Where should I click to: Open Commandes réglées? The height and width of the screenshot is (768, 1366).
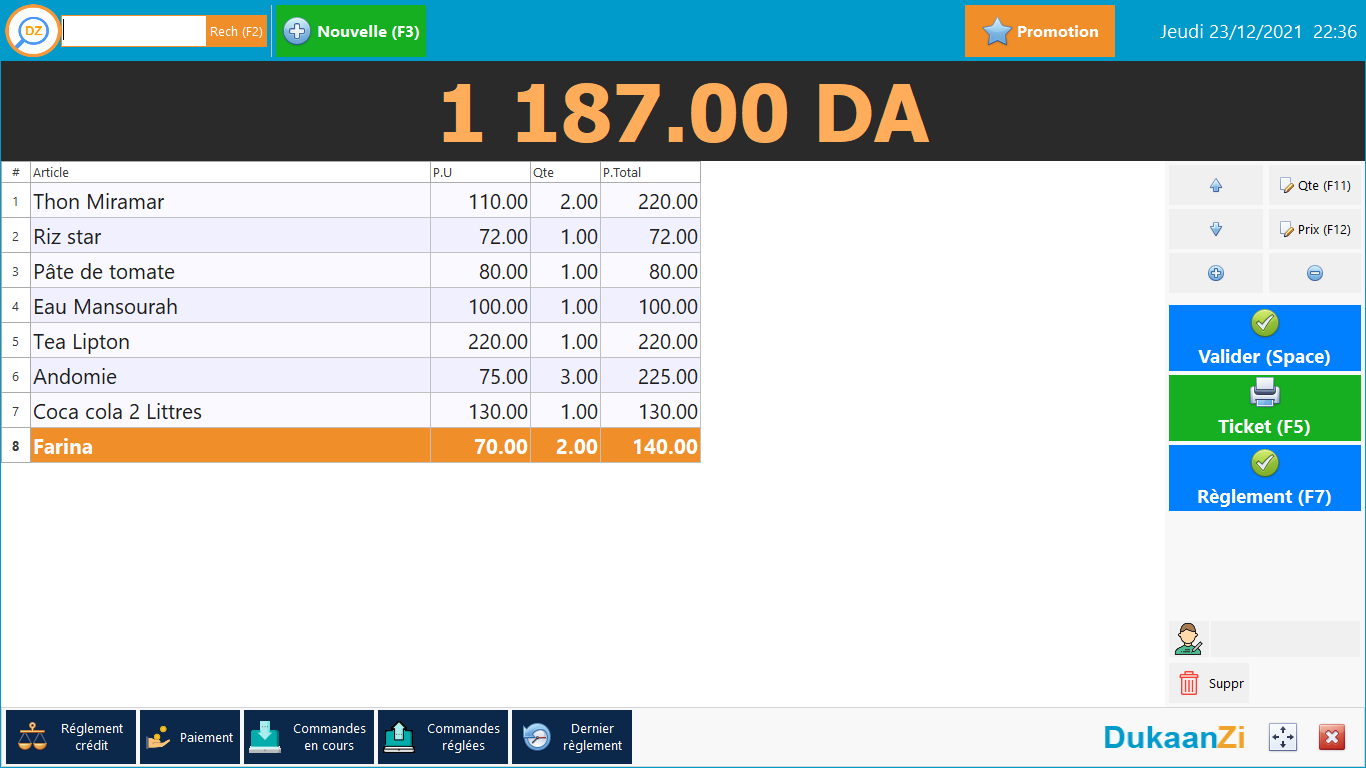443,738
